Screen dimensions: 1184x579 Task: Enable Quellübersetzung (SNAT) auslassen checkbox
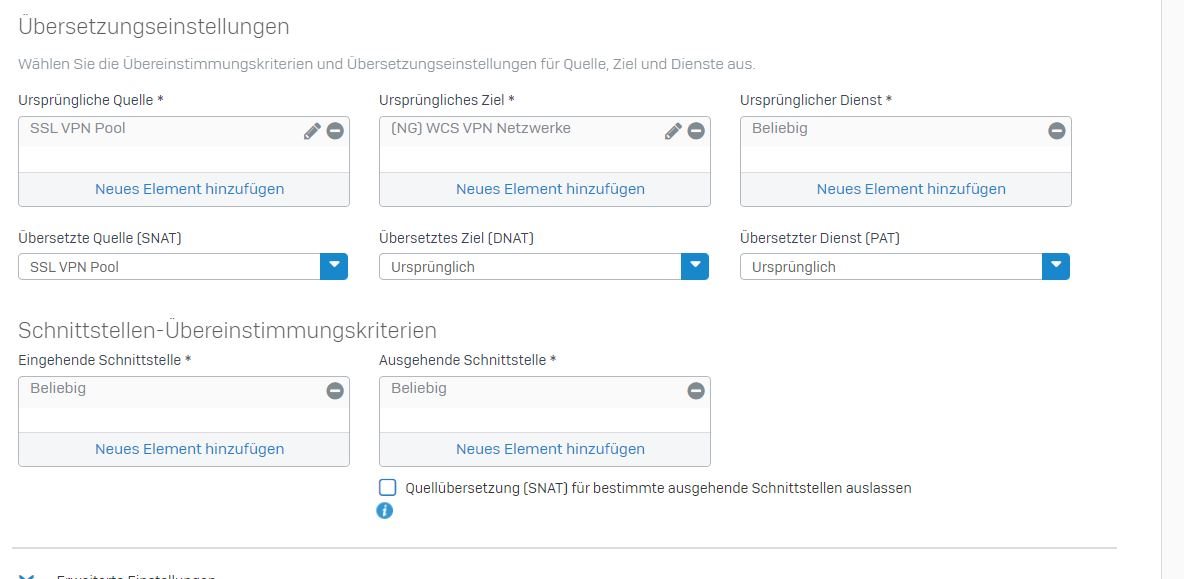[x=387, y=487]
